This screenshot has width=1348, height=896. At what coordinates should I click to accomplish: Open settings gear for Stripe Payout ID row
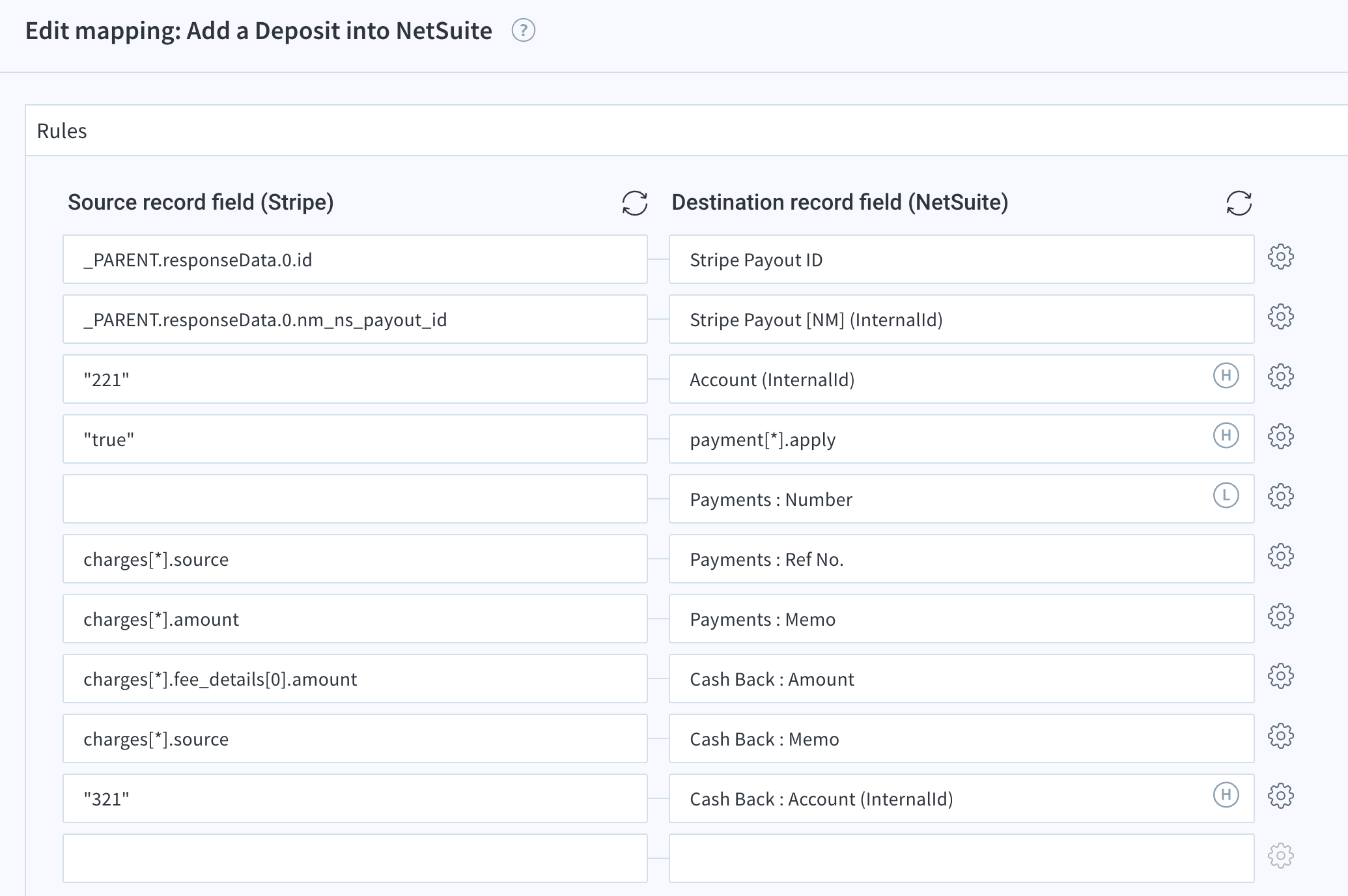click(x=1280, y=257)
